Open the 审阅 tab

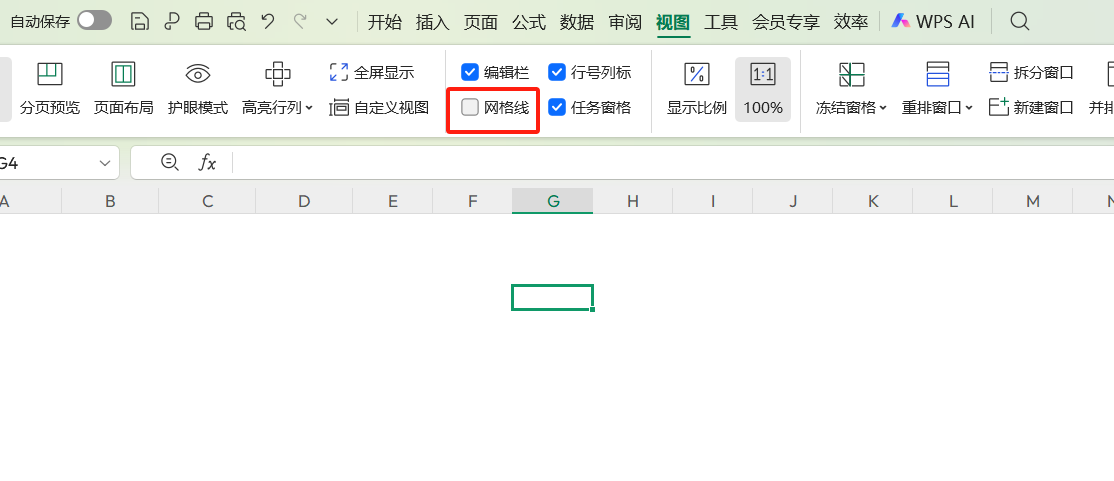coord(625,22)
